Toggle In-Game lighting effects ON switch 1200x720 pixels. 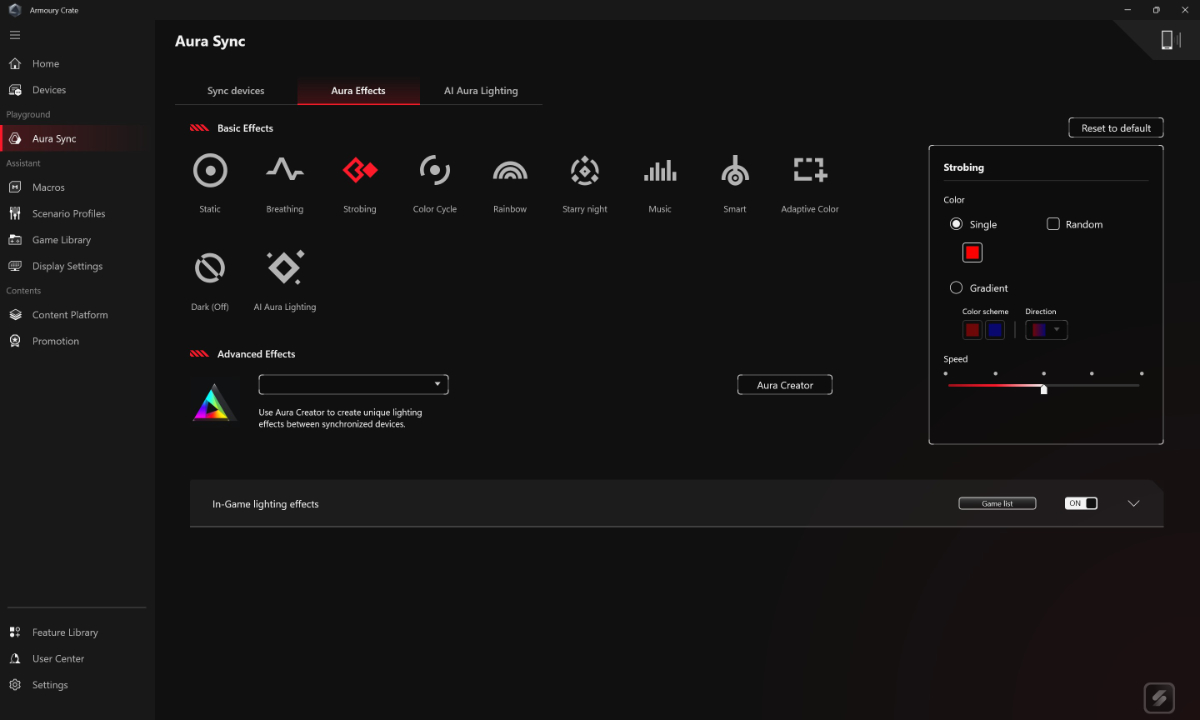pyautogui.click(x=1081, y=504)
